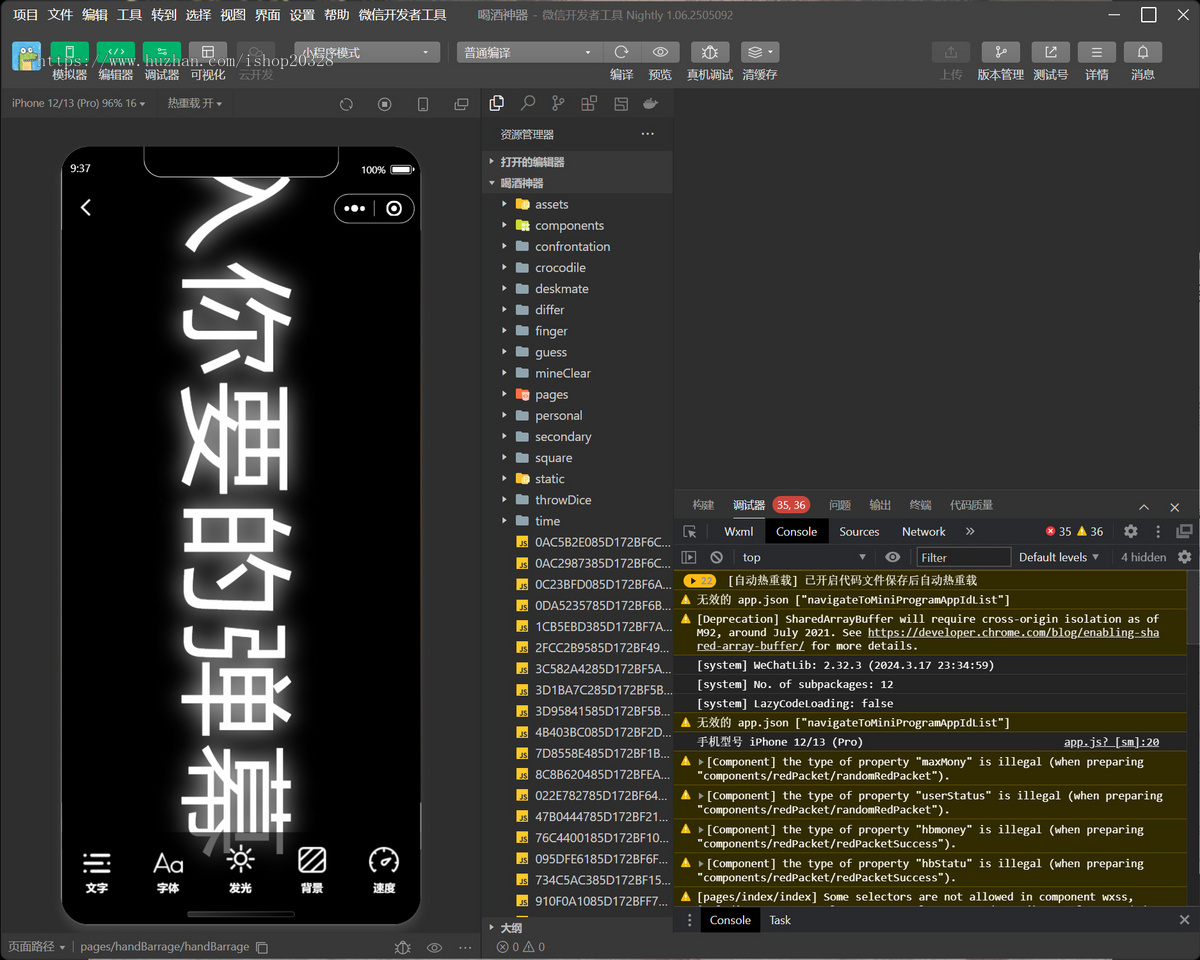Switch to the Sources tab

(859, 532)
